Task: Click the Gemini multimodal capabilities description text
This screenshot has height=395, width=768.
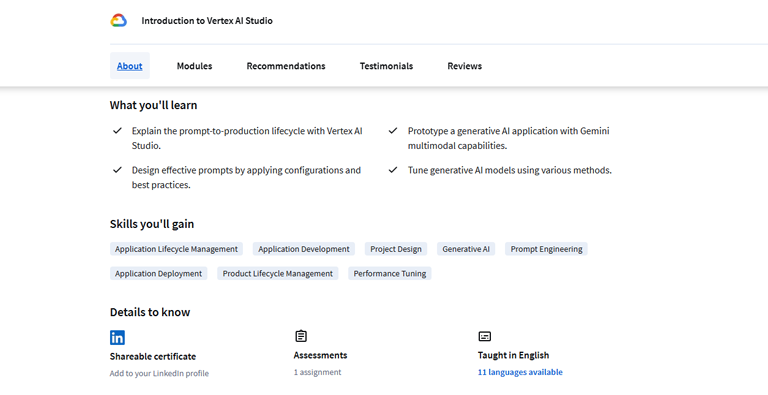Action: 508,138
